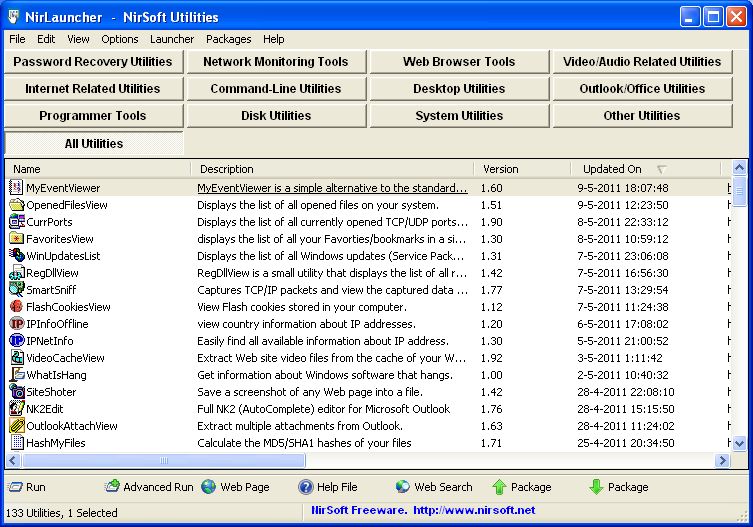Switch to Network Monitoring Tools tab
This screenshot has height=527, width=753.
point(276,62)
